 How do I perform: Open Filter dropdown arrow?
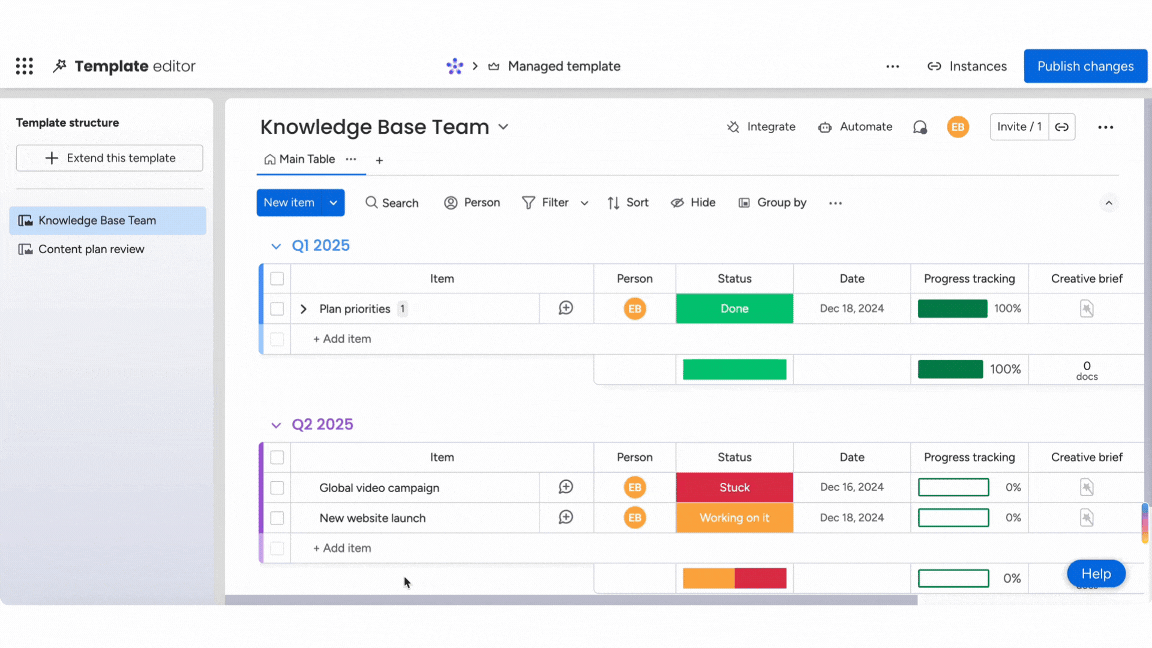click(584, 203)
